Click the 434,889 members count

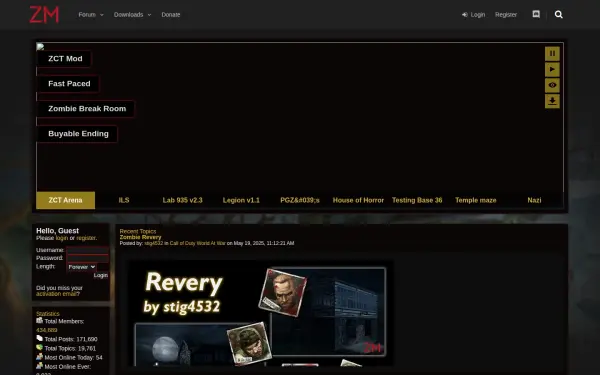tap(47, 330)
